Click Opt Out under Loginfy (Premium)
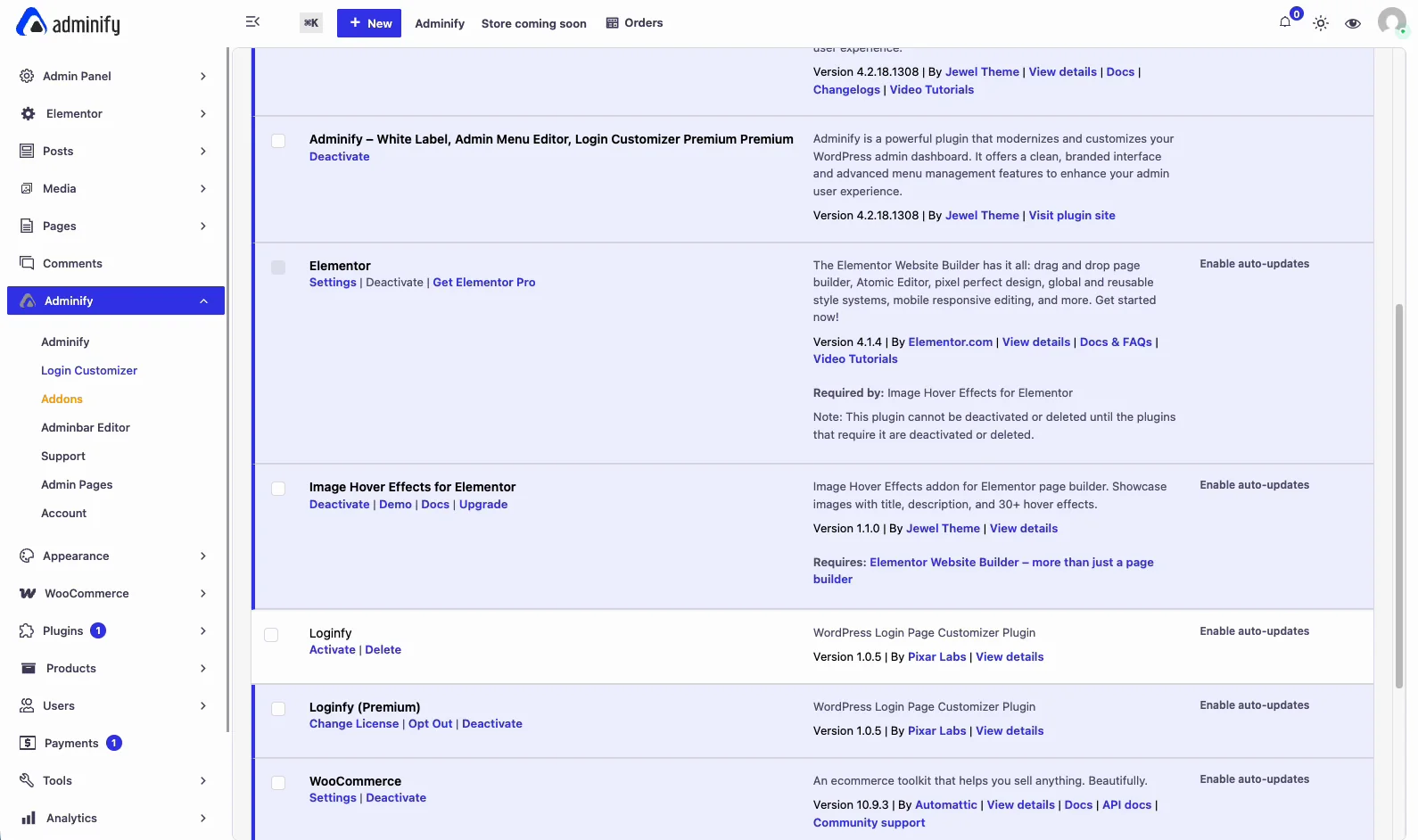The image size is (1418, 840). click(431, 724)
